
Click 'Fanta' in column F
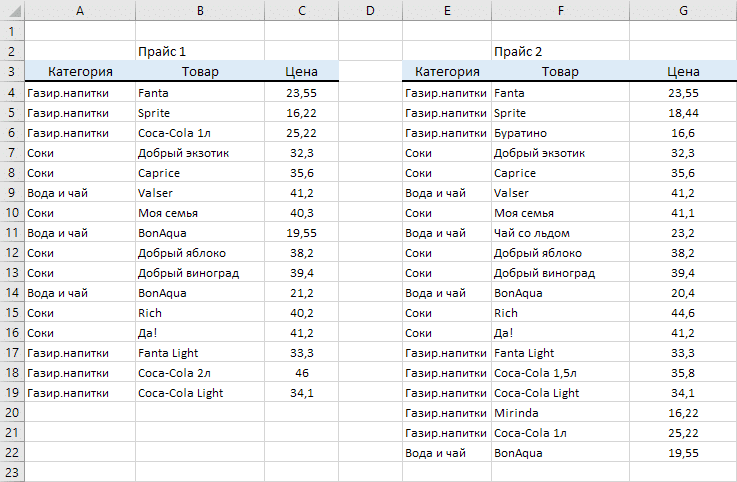[560, 93]
